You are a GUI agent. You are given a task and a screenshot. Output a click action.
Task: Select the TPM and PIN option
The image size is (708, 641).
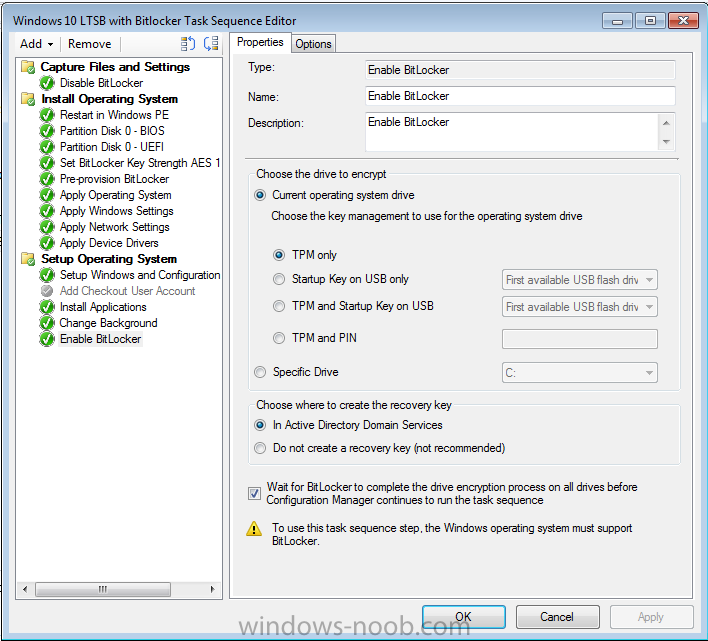pyautogui.click(x=279, y=338)
